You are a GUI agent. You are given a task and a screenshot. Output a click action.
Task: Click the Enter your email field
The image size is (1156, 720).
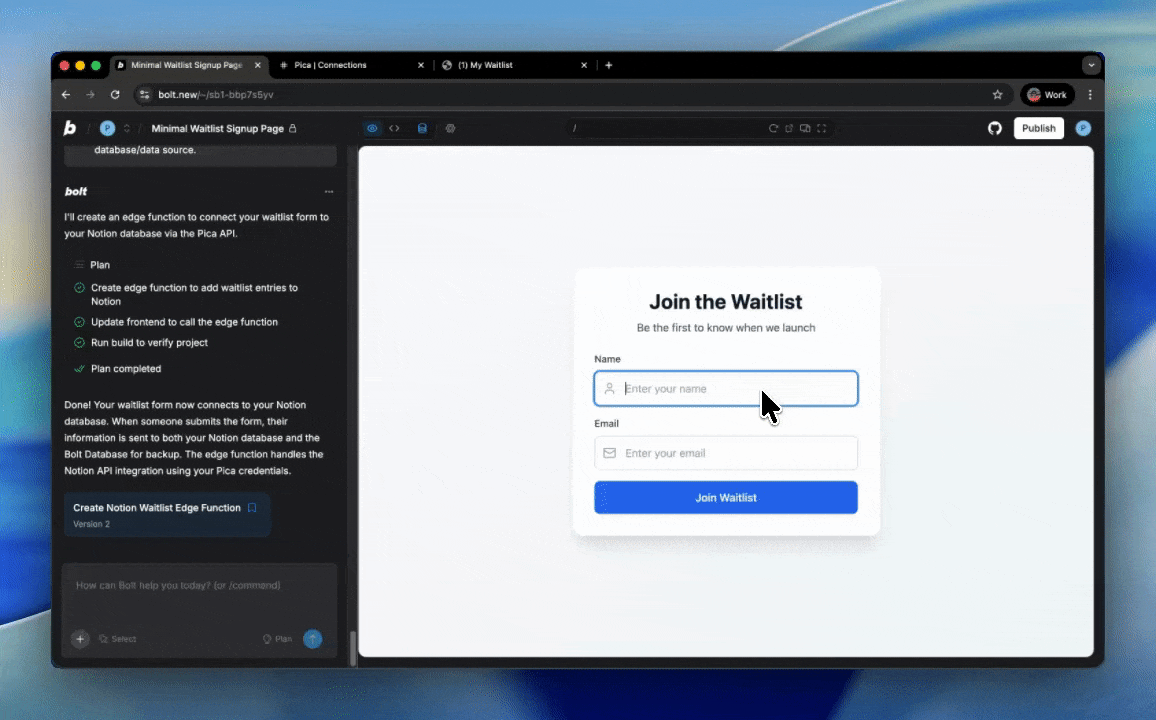pyautogui.click(x=725, y=453)
